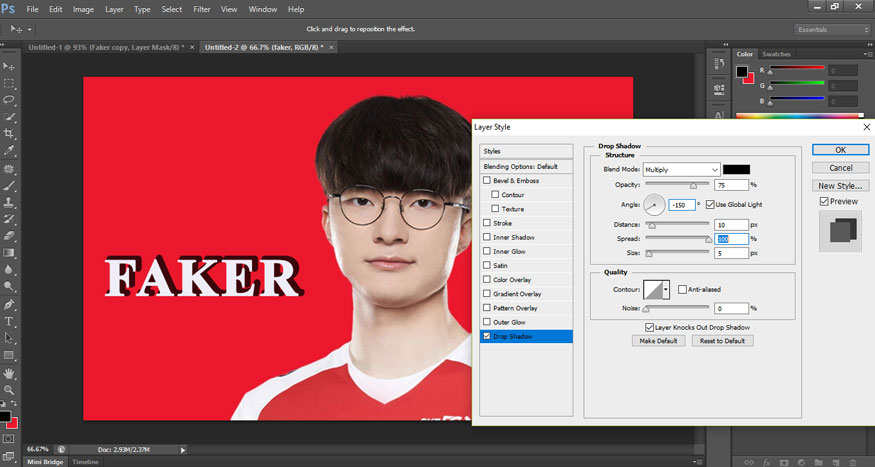The image size is (875, 467).
Task: Switch to the Swatches panel tab
Action: click(x=776, y=54)
